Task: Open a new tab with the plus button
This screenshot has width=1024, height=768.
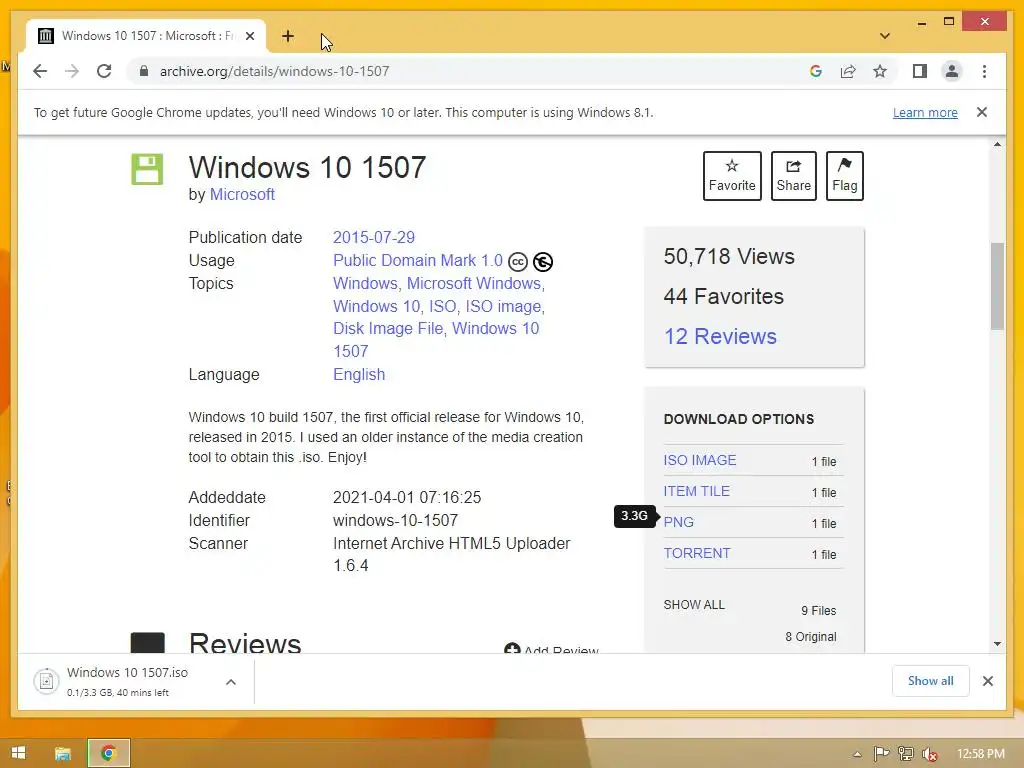Action: tap(288, 36)
